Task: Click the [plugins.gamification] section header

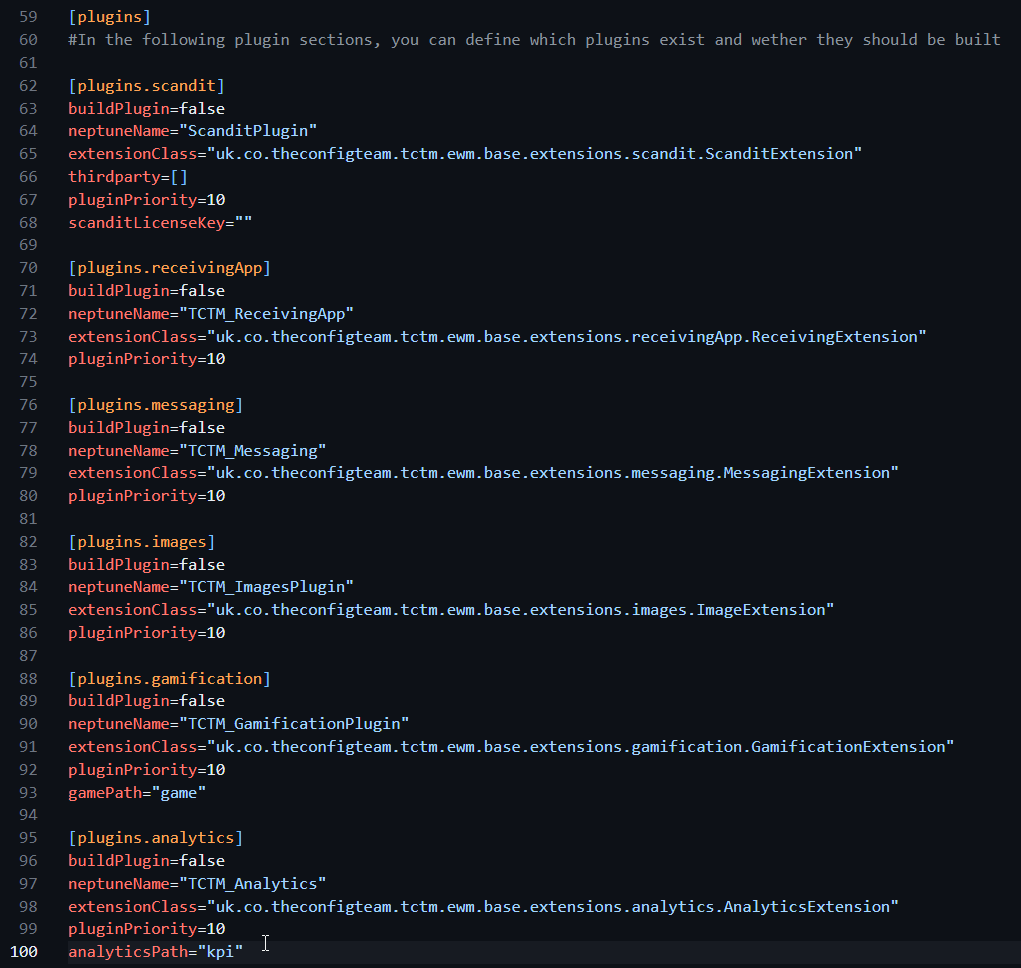Action: [169, 679]
